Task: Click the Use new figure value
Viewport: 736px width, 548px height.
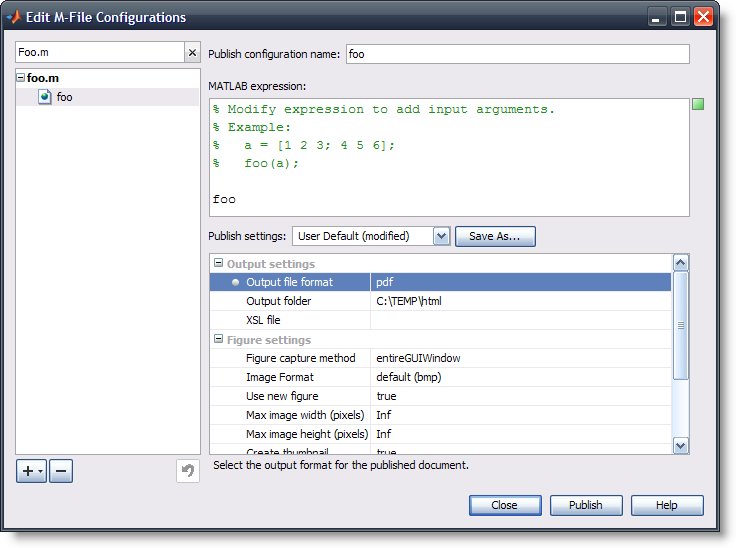Action: point(520,396)
